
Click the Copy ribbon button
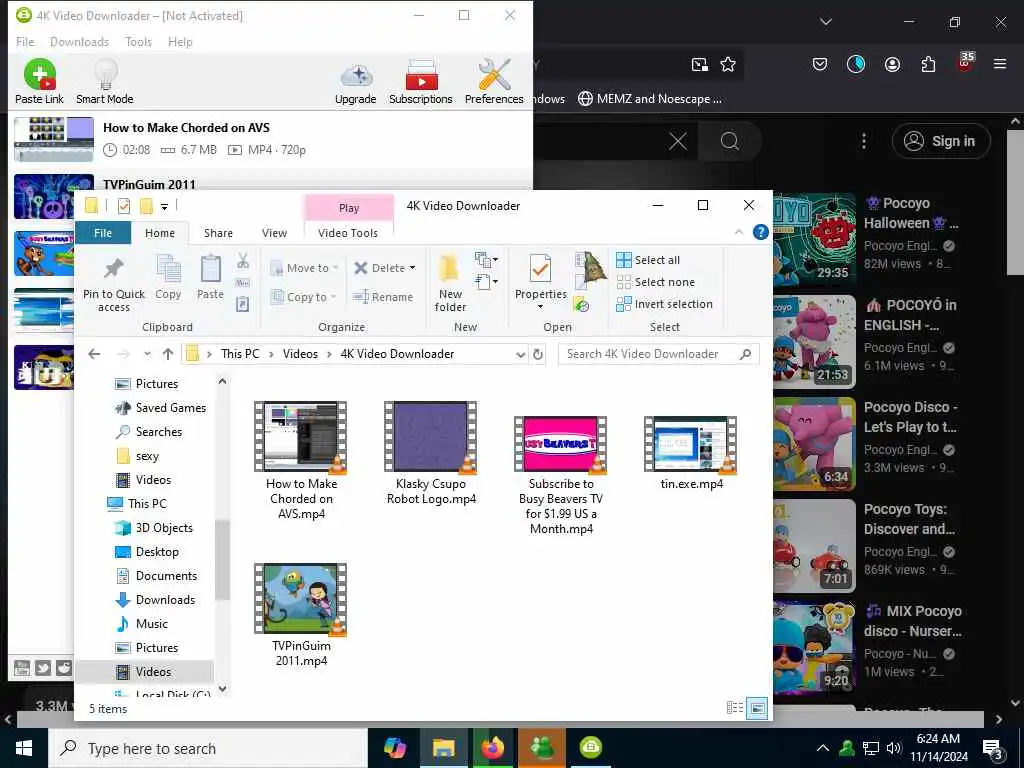click(x=168, y=278)
